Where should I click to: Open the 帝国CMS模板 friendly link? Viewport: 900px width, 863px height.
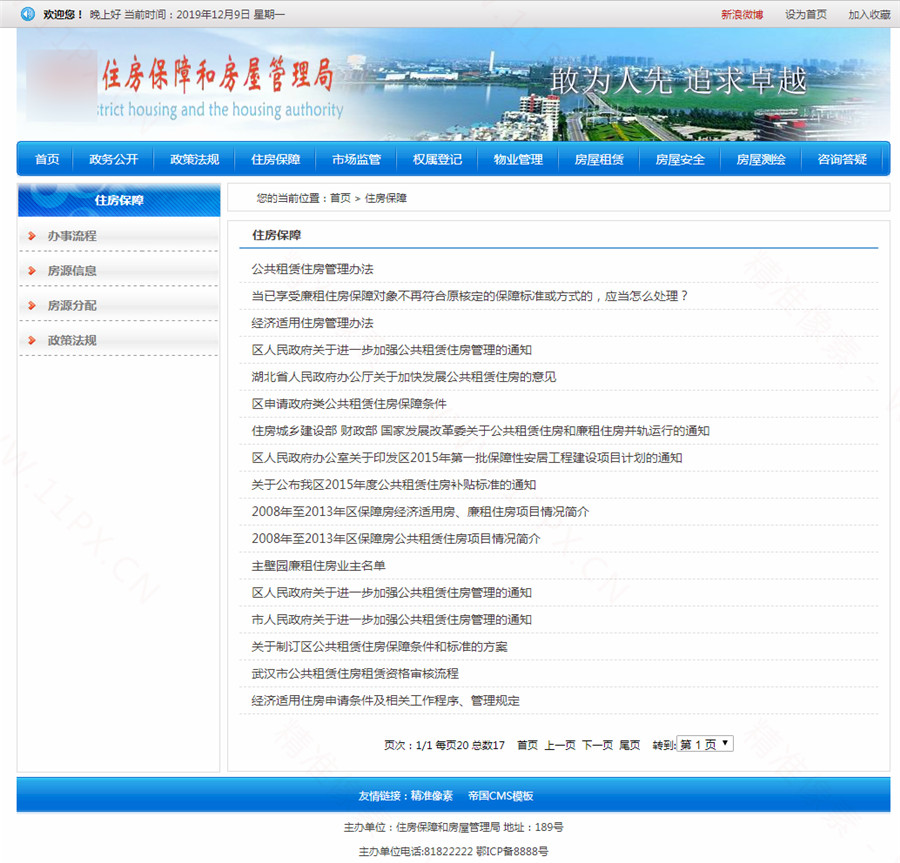(500, 796)
